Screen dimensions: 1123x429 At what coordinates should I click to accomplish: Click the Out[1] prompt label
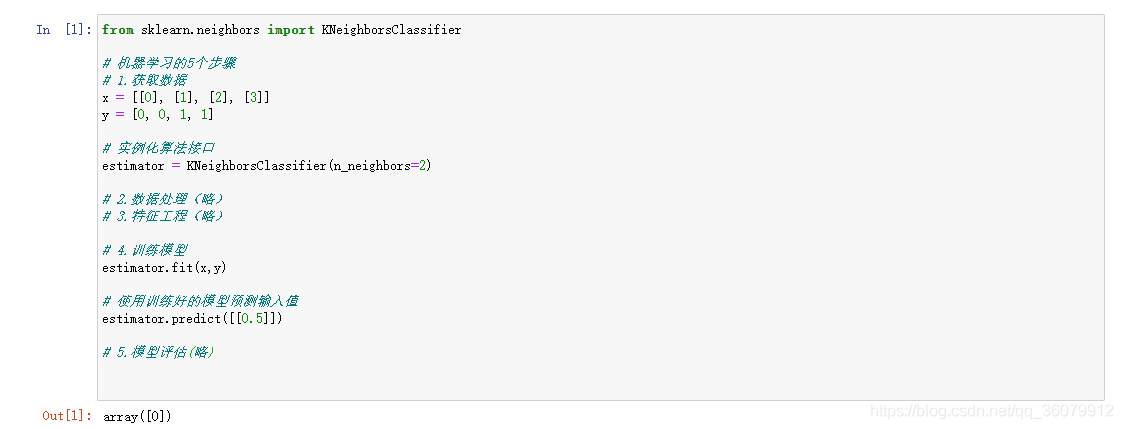pyautogui.click(x=67, y=416)
